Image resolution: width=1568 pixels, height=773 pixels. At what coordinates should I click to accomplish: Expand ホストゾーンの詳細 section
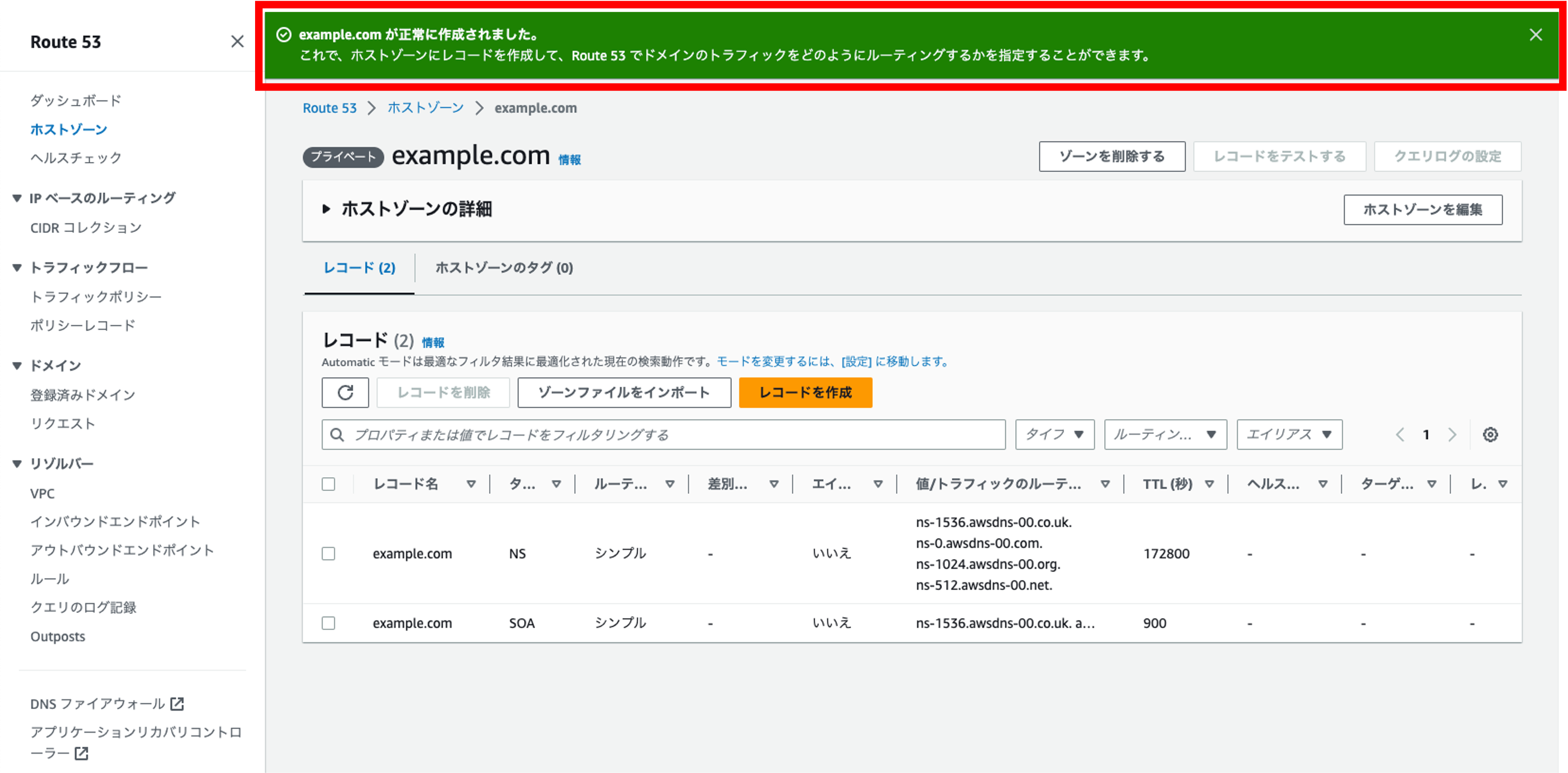(326, 209)
